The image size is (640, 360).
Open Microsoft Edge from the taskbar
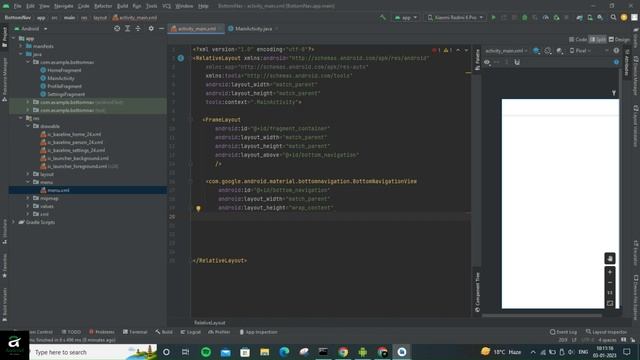tap(284, 352)
